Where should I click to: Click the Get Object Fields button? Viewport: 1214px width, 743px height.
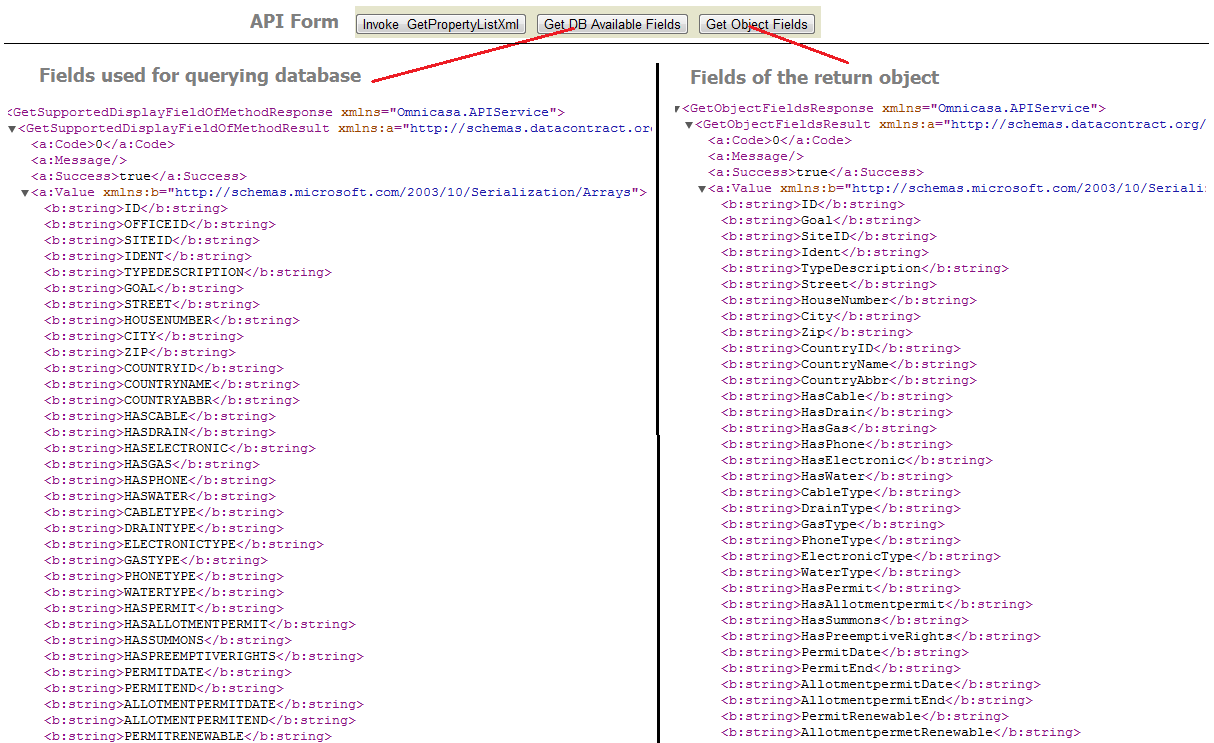(757, 24)
